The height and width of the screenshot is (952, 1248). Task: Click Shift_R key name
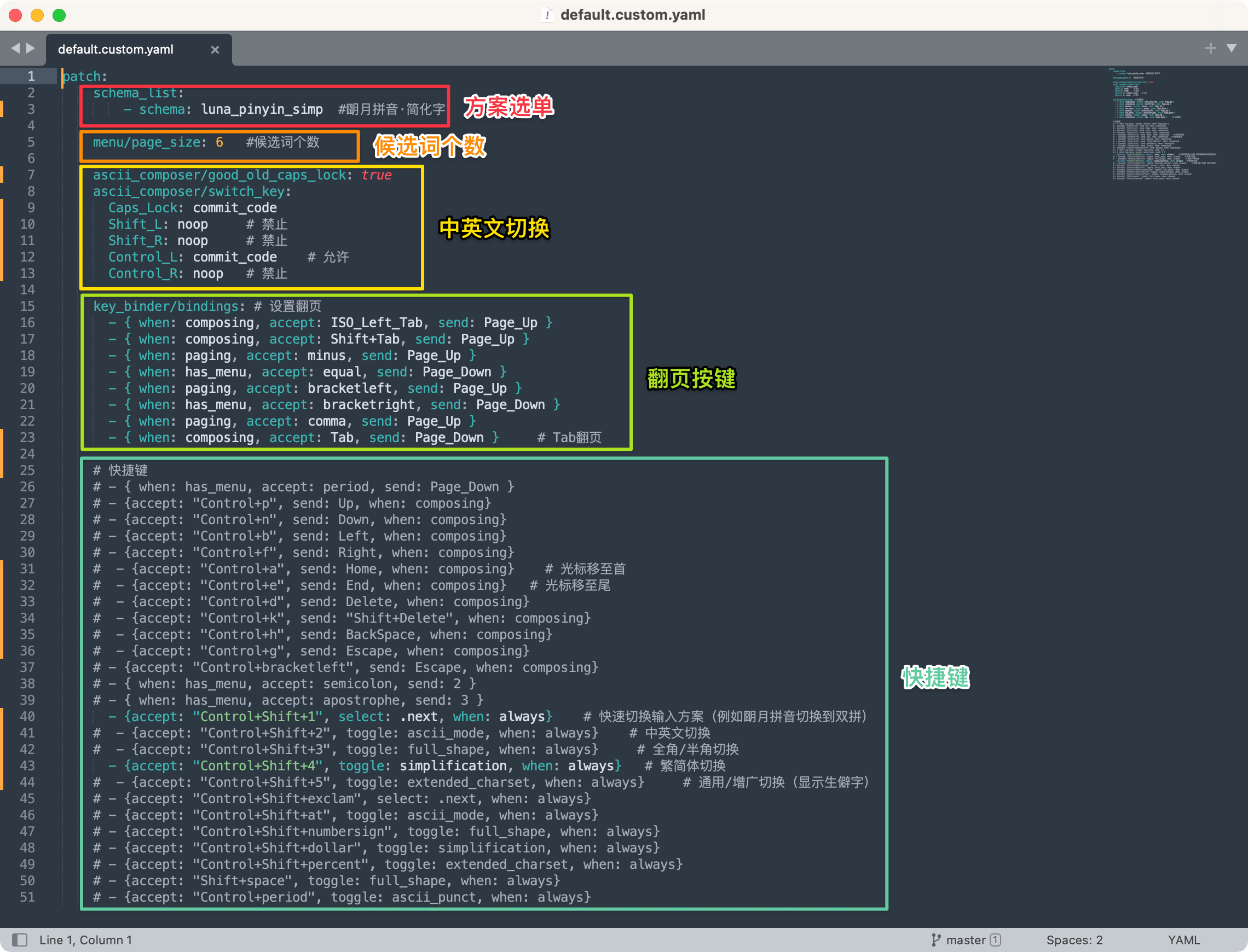(x=135, y=241)
